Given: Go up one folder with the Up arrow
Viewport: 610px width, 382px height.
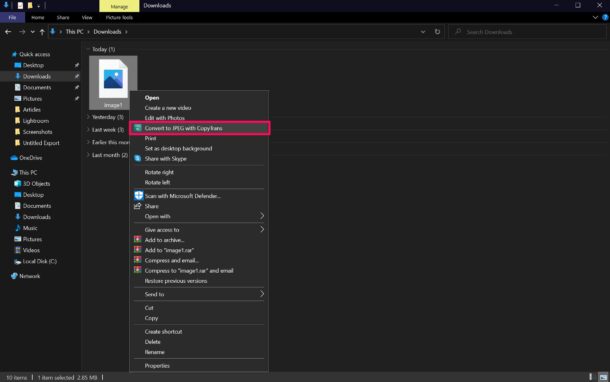Looking at the screenshot, I should [42, 32].
